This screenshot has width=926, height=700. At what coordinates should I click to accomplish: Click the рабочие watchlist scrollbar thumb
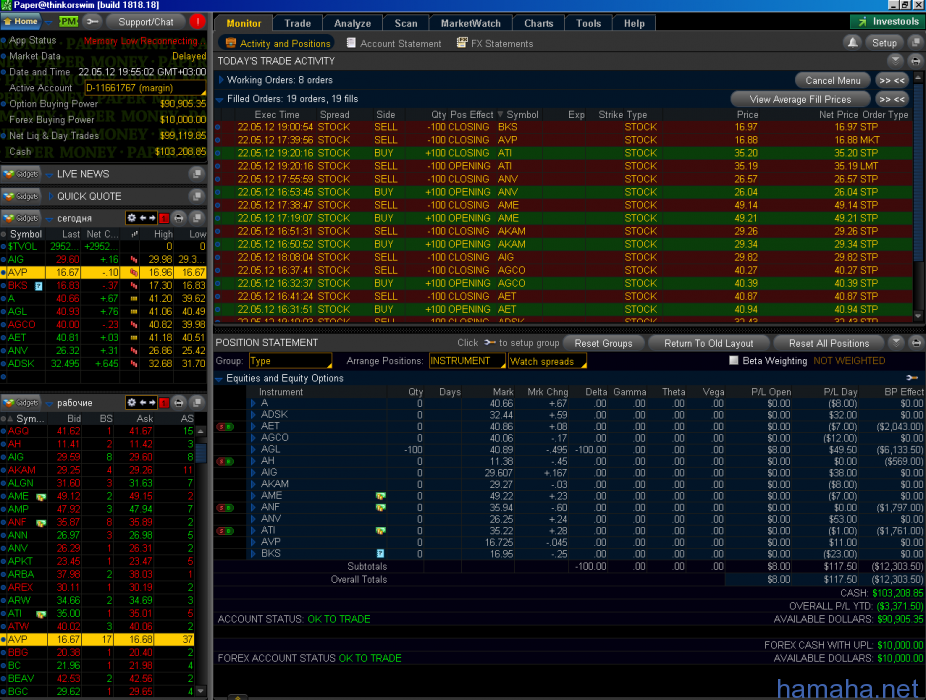201,451
